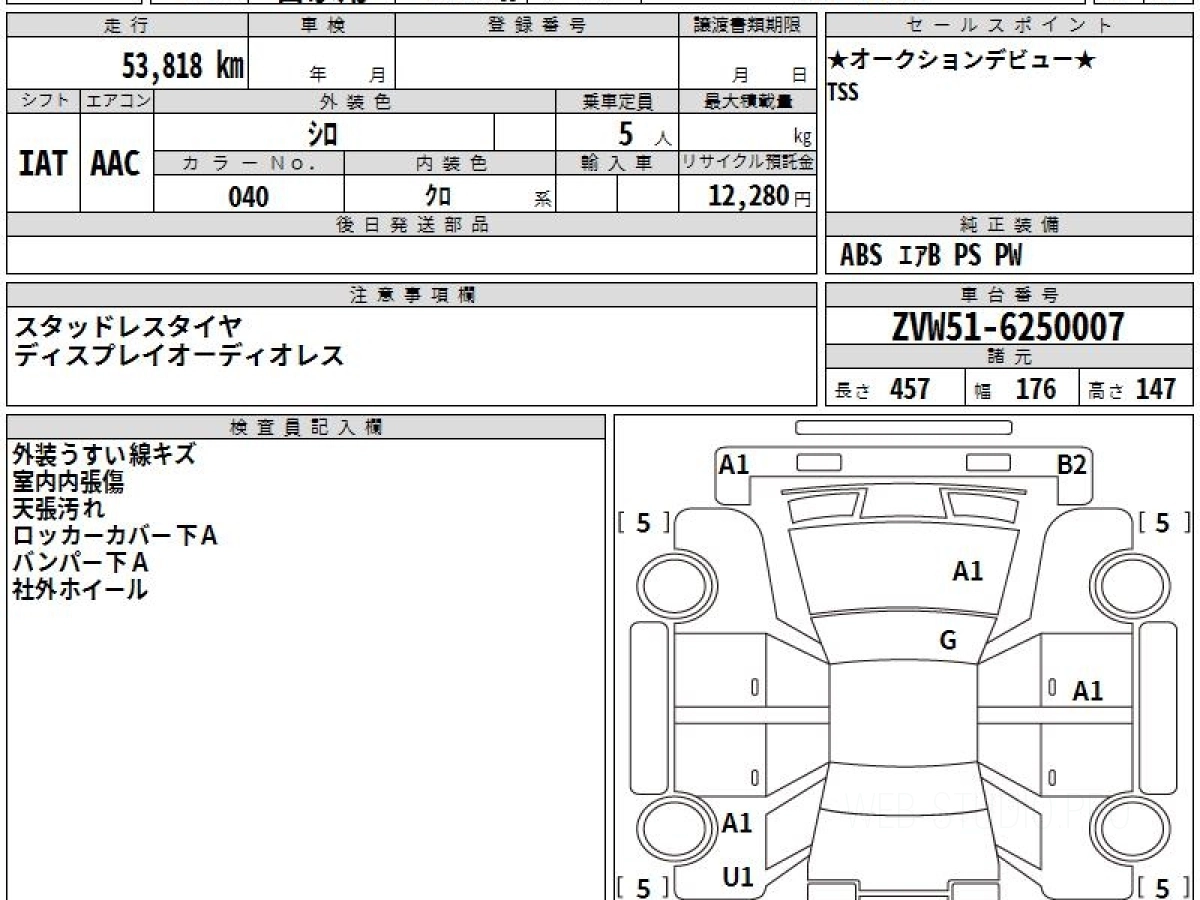Click the 040 color number value
This screenshot has height=900, width=1200.
tap(249, 197)
